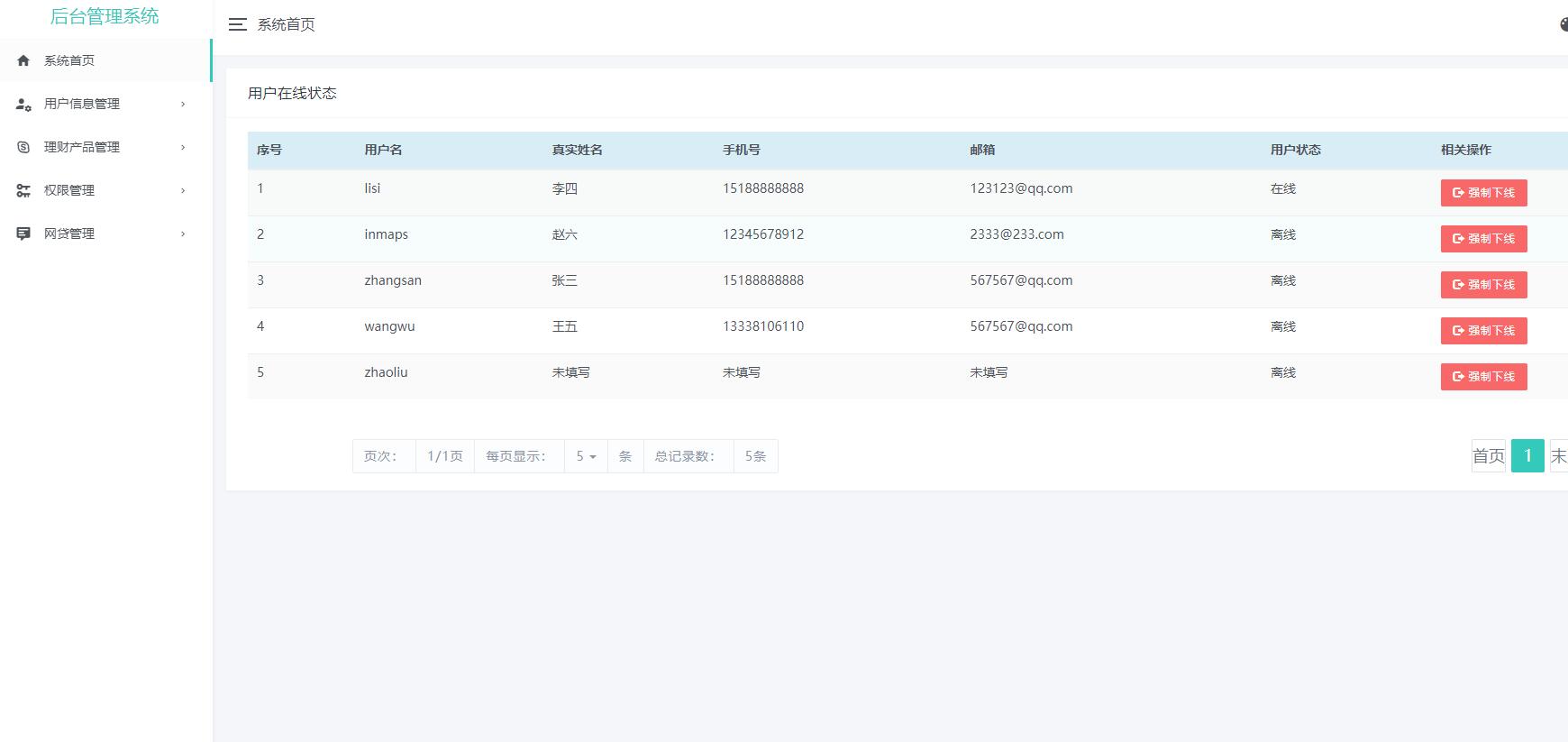Select page 1 in pagination
Image resolution: width=1568 pixels, height=742 pixels.
click(1527, 456)
